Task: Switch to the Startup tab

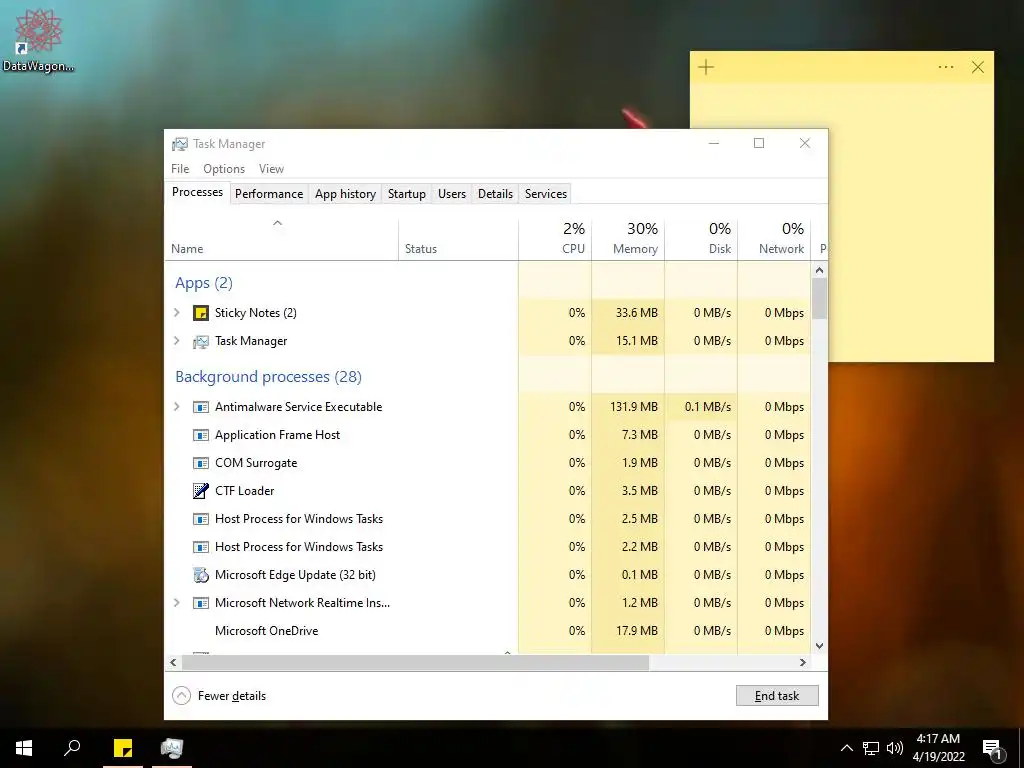Action: (x=406, y=194)
